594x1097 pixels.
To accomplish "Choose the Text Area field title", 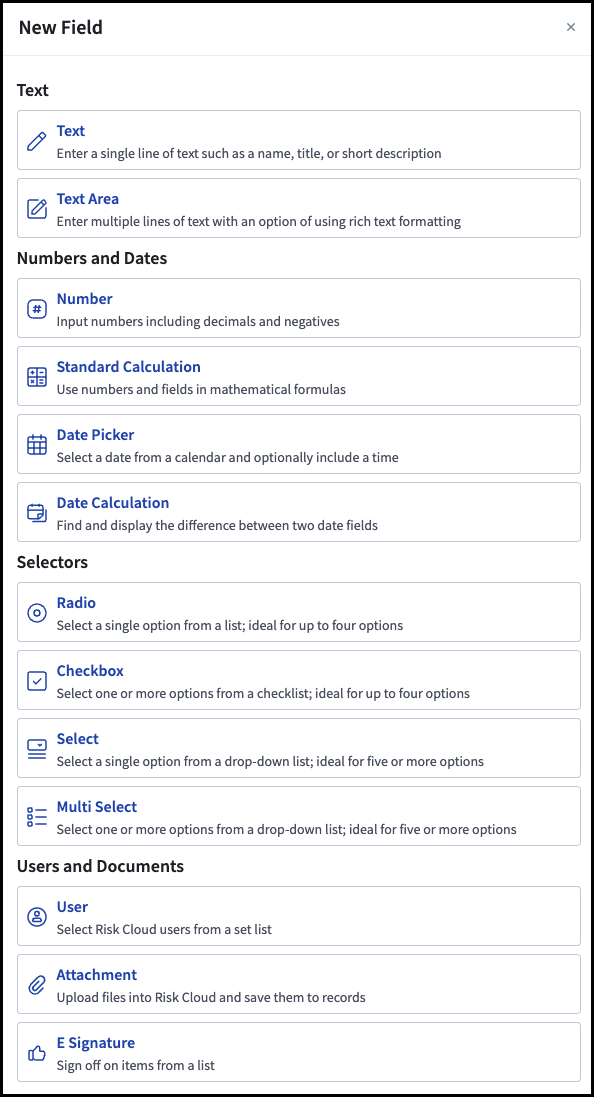I will coord(87,199).
